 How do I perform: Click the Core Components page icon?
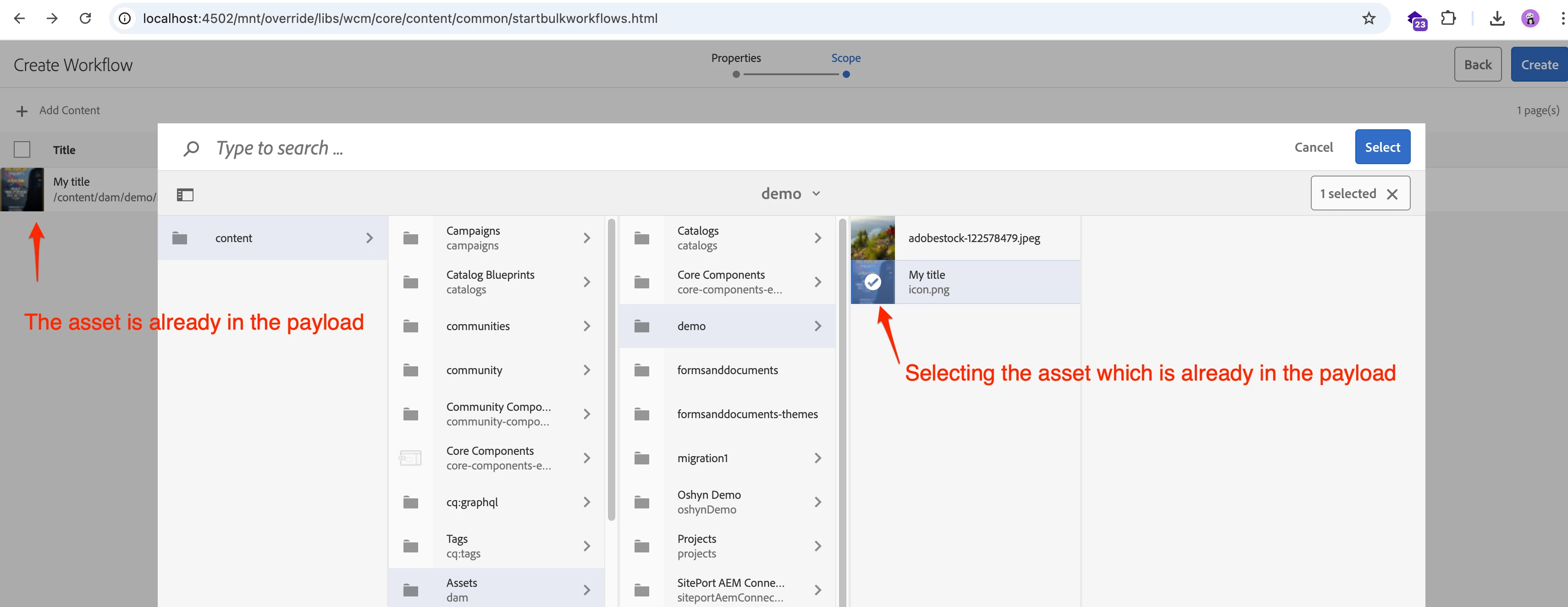(410, 458)
